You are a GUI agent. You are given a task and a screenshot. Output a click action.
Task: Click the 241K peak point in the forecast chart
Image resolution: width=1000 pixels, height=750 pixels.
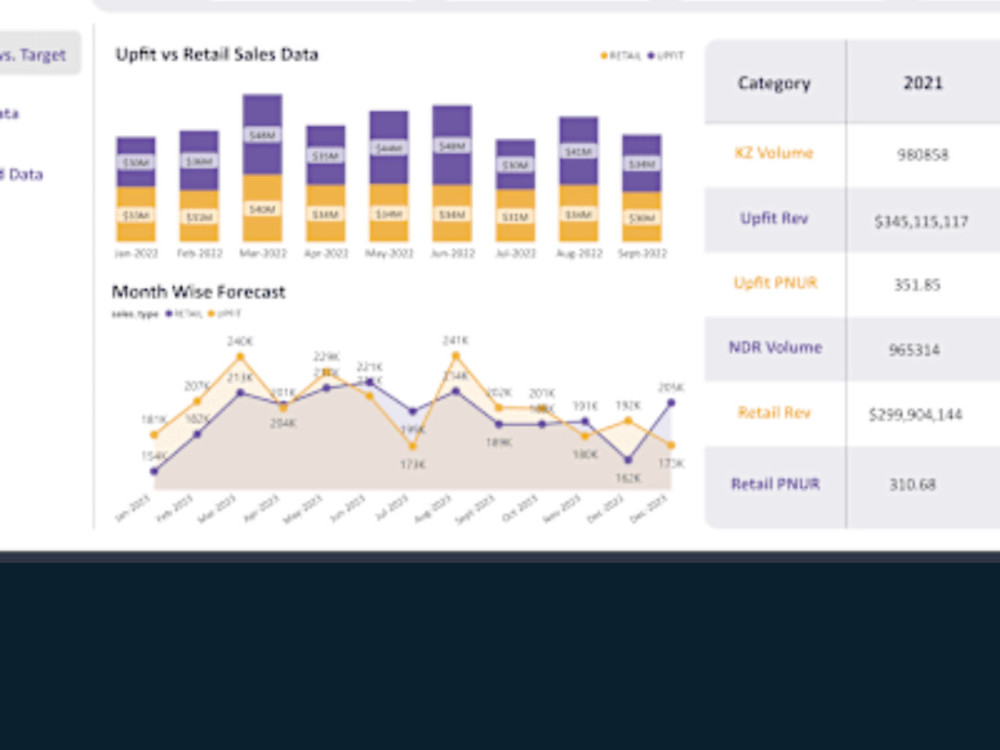click(455, 355)
